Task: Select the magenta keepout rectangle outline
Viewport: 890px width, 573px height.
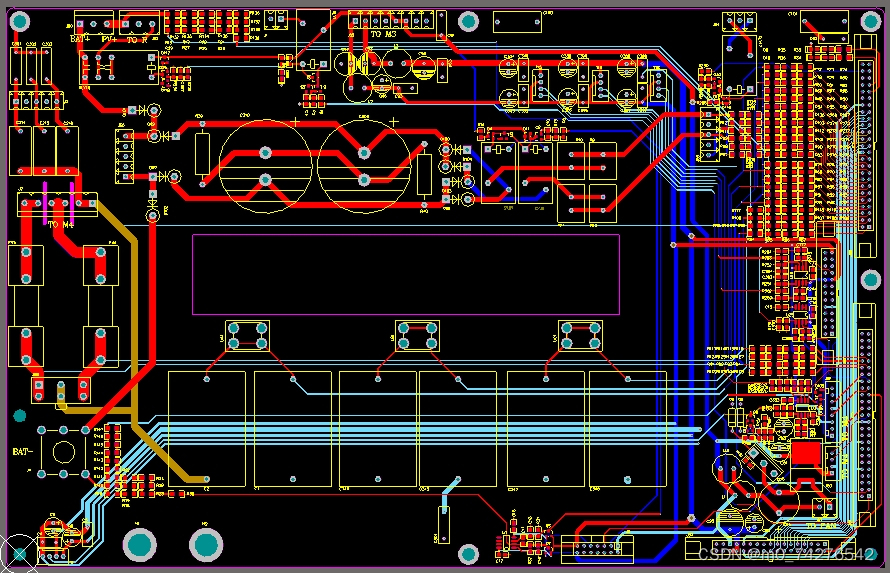Action: tap(406, 274)
